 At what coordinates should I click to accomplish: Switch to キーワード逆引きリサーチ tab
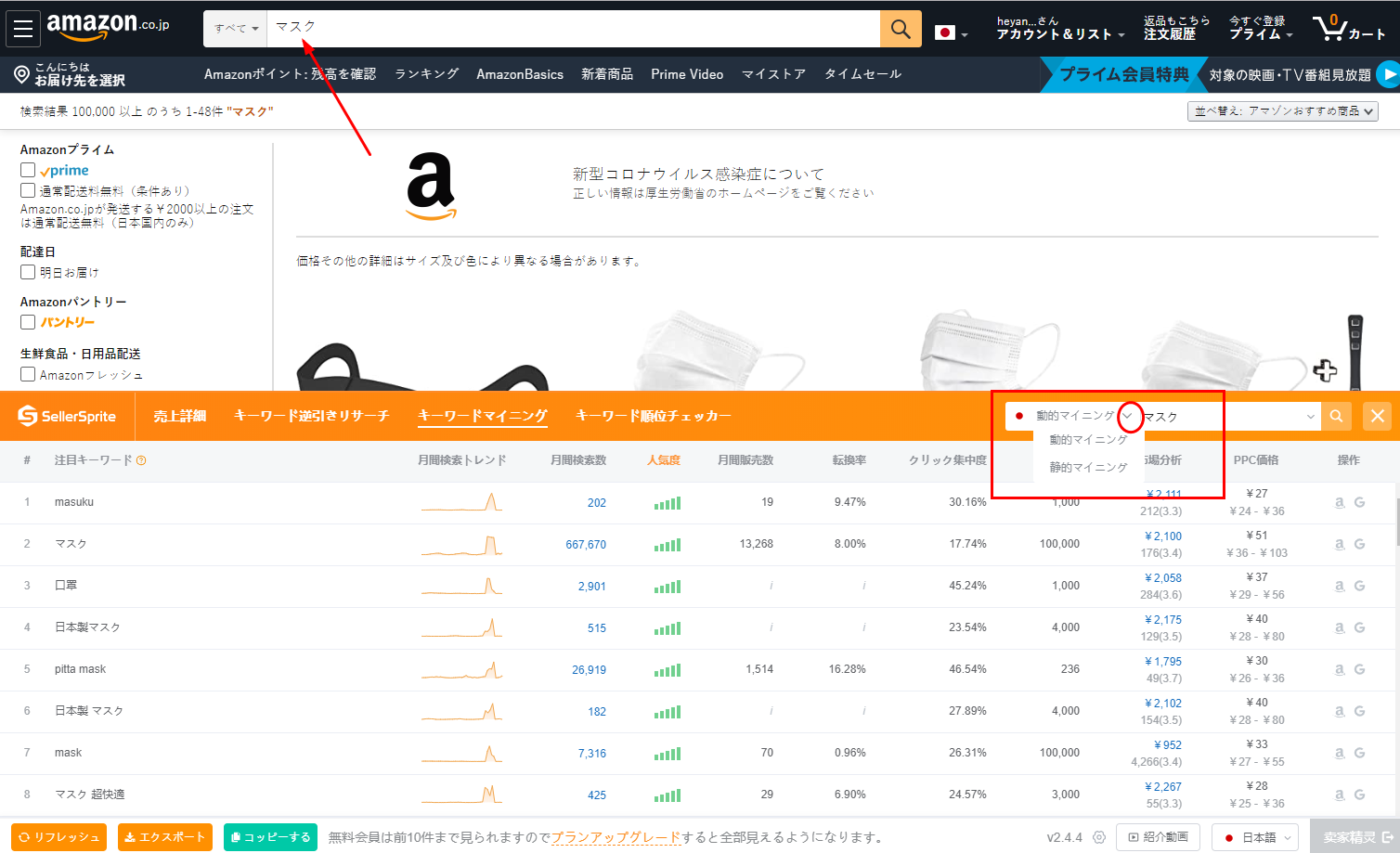(311, 416)
